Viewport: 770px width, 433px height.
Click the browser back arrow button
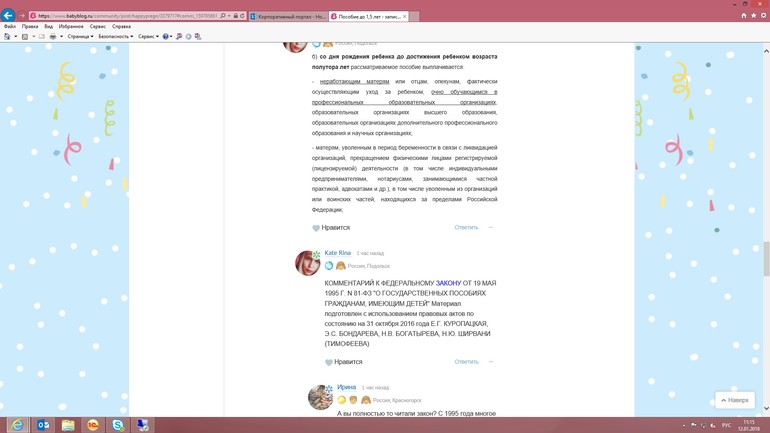coord(9,16)
